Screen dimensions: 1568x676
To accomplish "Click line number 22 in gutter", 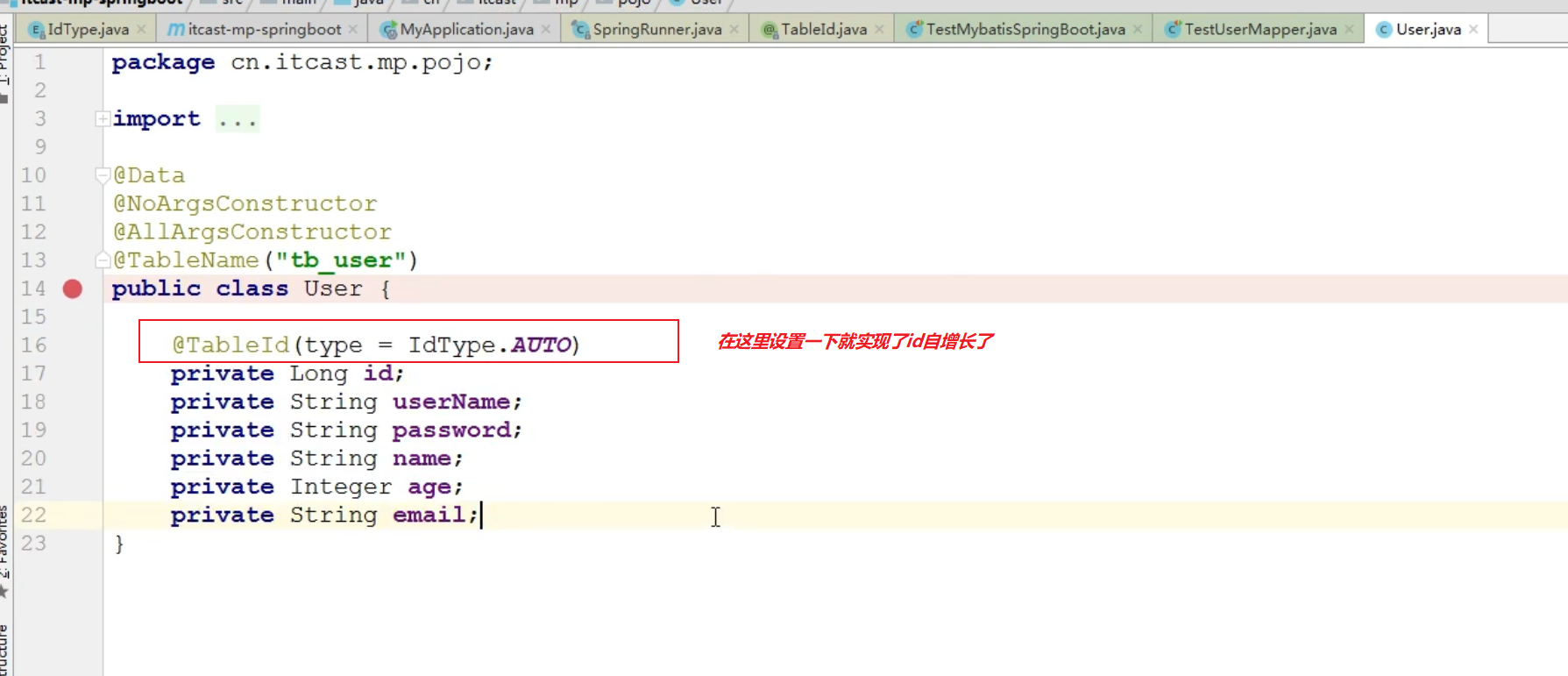I will click(33, 515).
